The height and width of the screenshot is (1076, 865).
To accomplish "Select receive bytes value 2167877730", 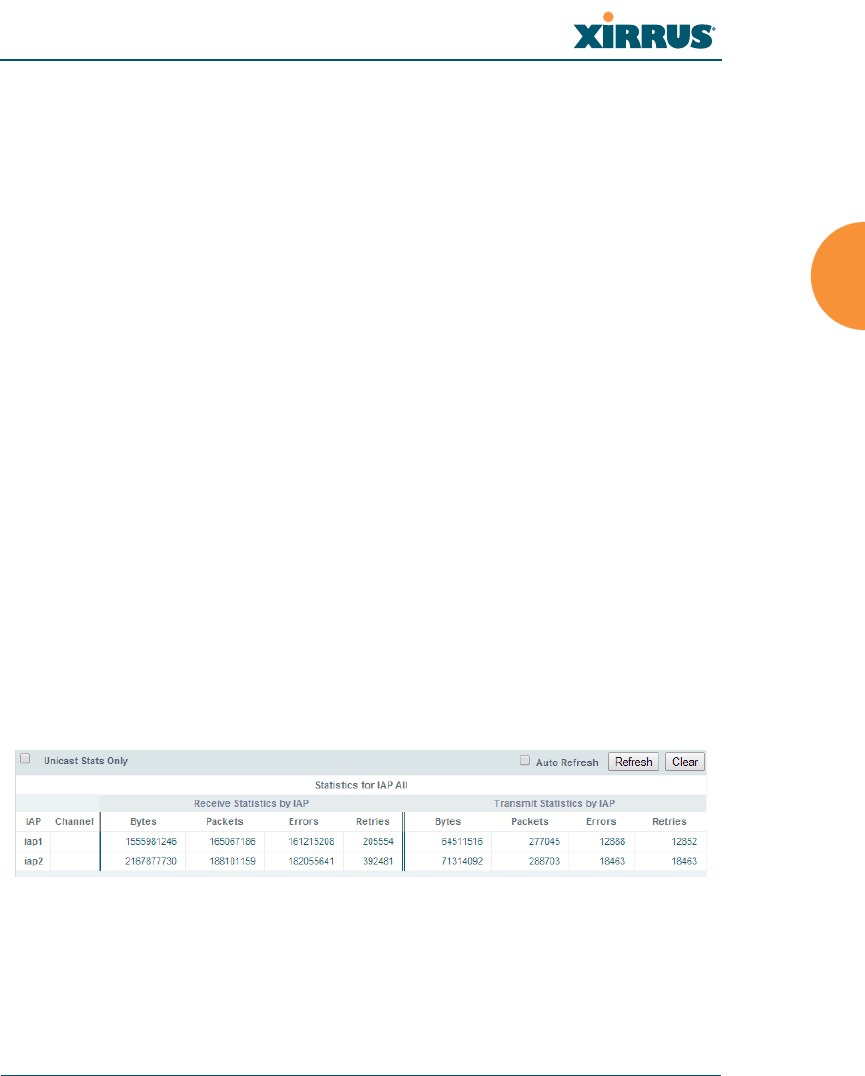I will point(151,861).
